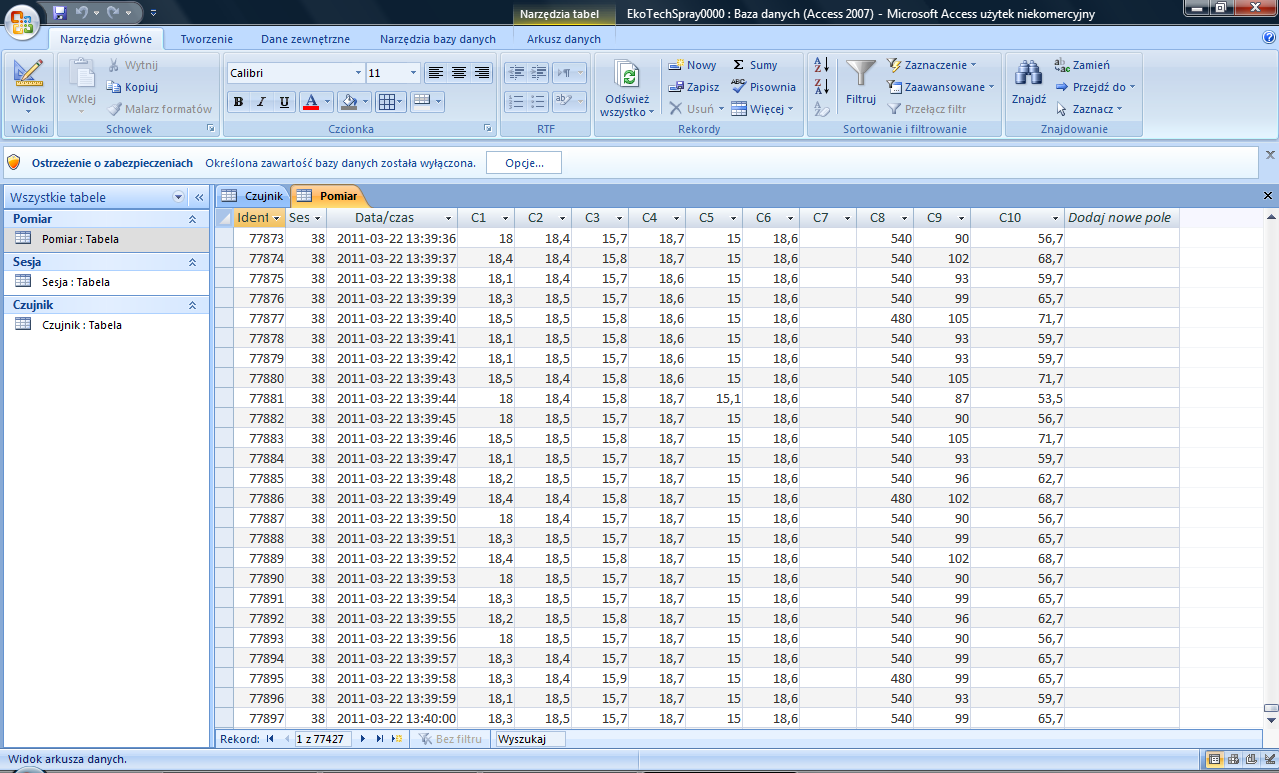
Task: Click Odśwież wszystko refresh icon
Action: tap(628, 76)
